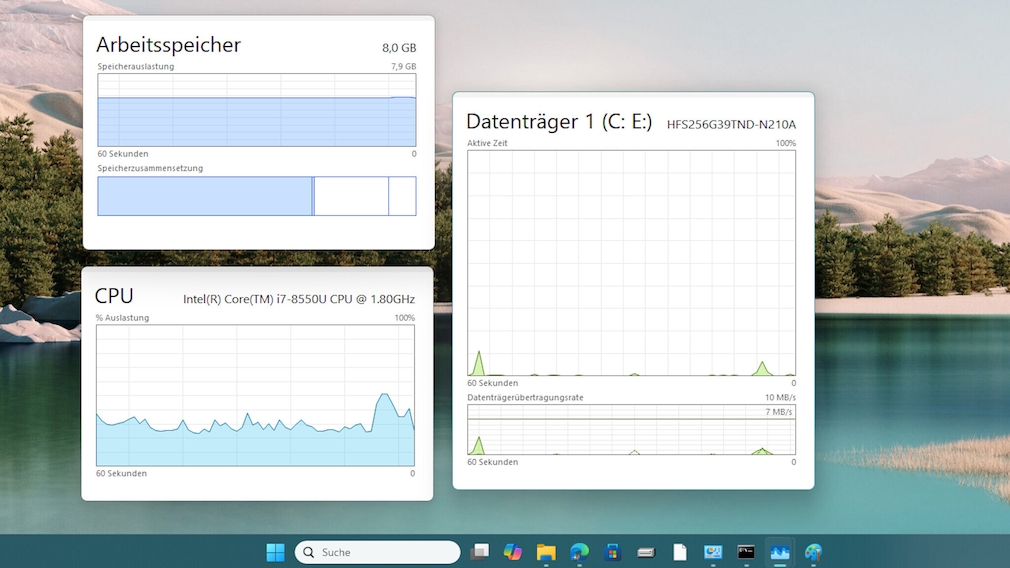Open Microsoft Store from the taskbar
Viewport: 1010px width, 568px height.
pos(613,552)
